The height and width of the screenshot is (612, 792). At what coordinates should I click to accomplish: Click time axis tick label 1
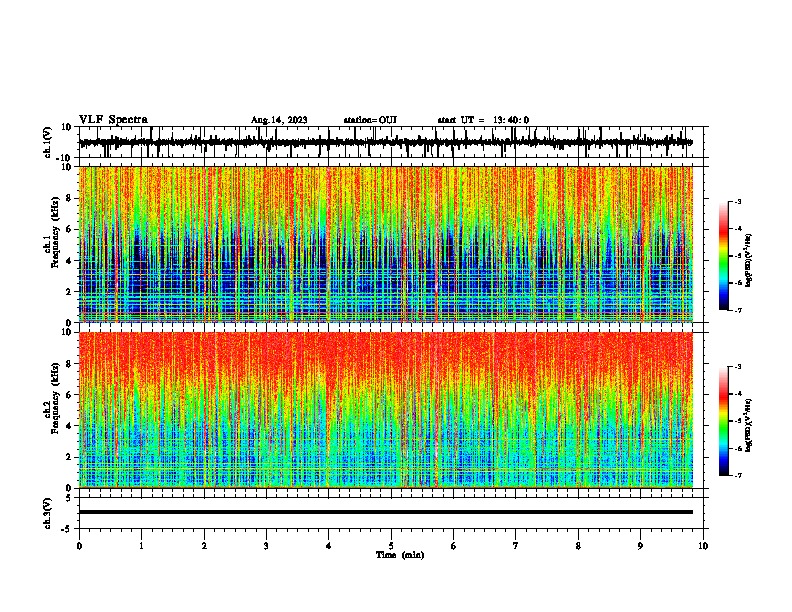pyautogui.click(x=141, y=546)
